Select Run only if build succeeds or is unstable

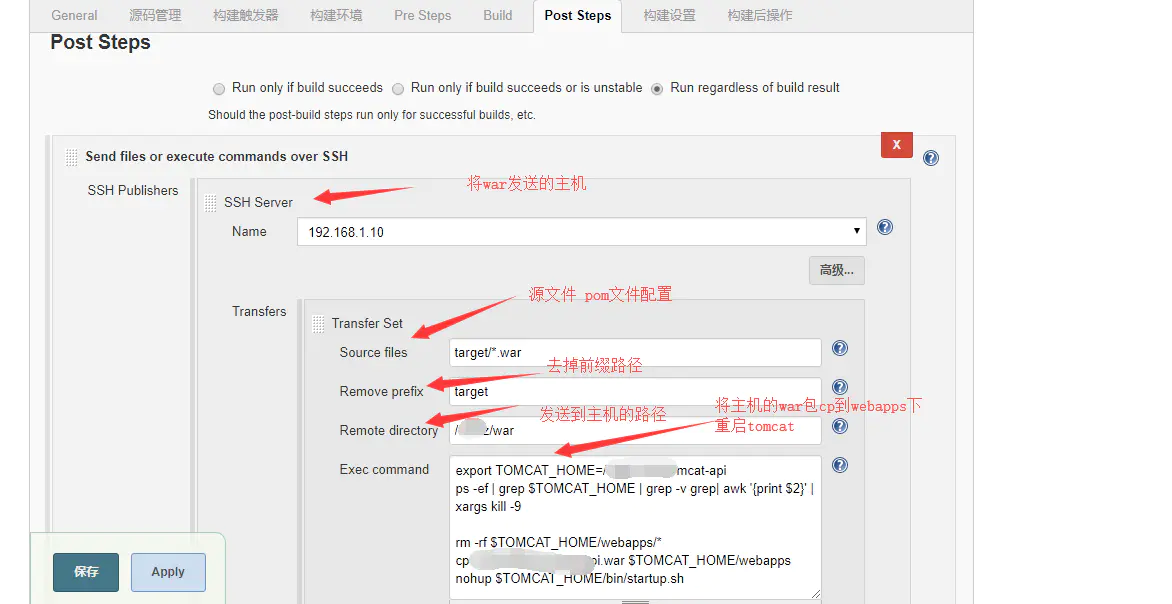click(x=398, y=89)
